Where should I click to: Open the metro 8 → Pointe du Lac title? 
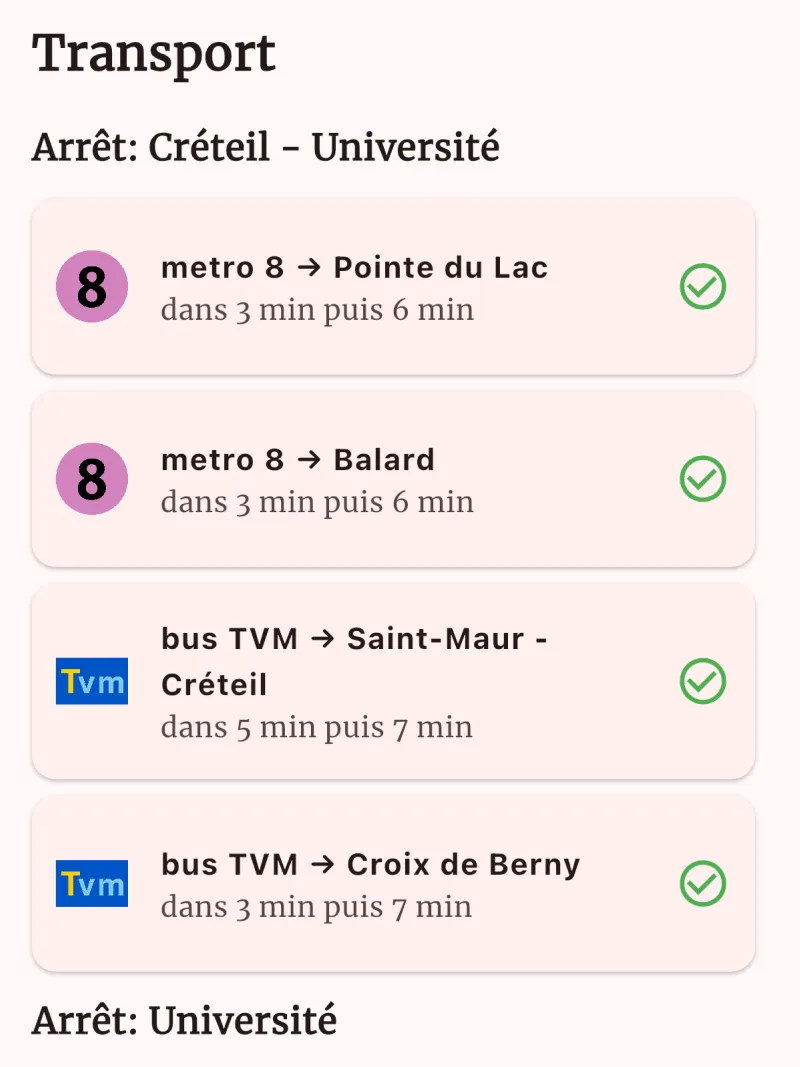tap(354, 268)
